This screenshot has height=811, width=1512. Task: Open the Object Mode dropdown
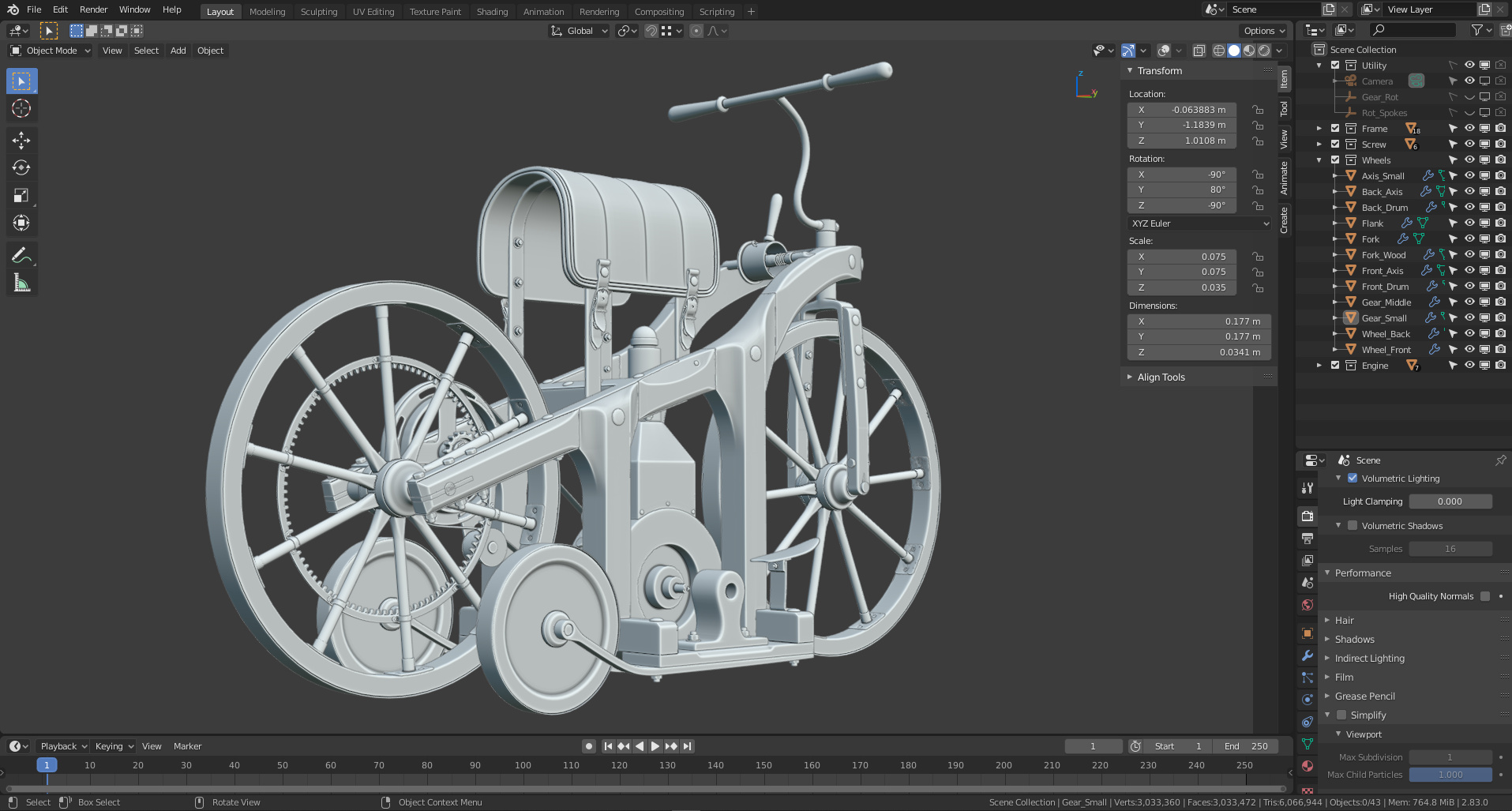tap(51, 51)
